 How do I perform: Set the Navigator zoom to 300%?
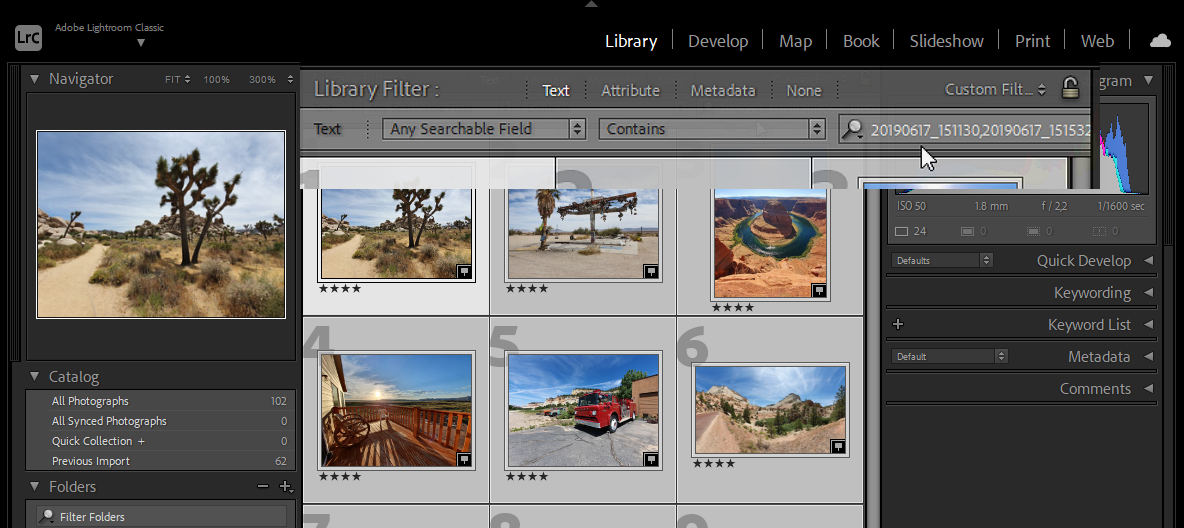(262, 79)
